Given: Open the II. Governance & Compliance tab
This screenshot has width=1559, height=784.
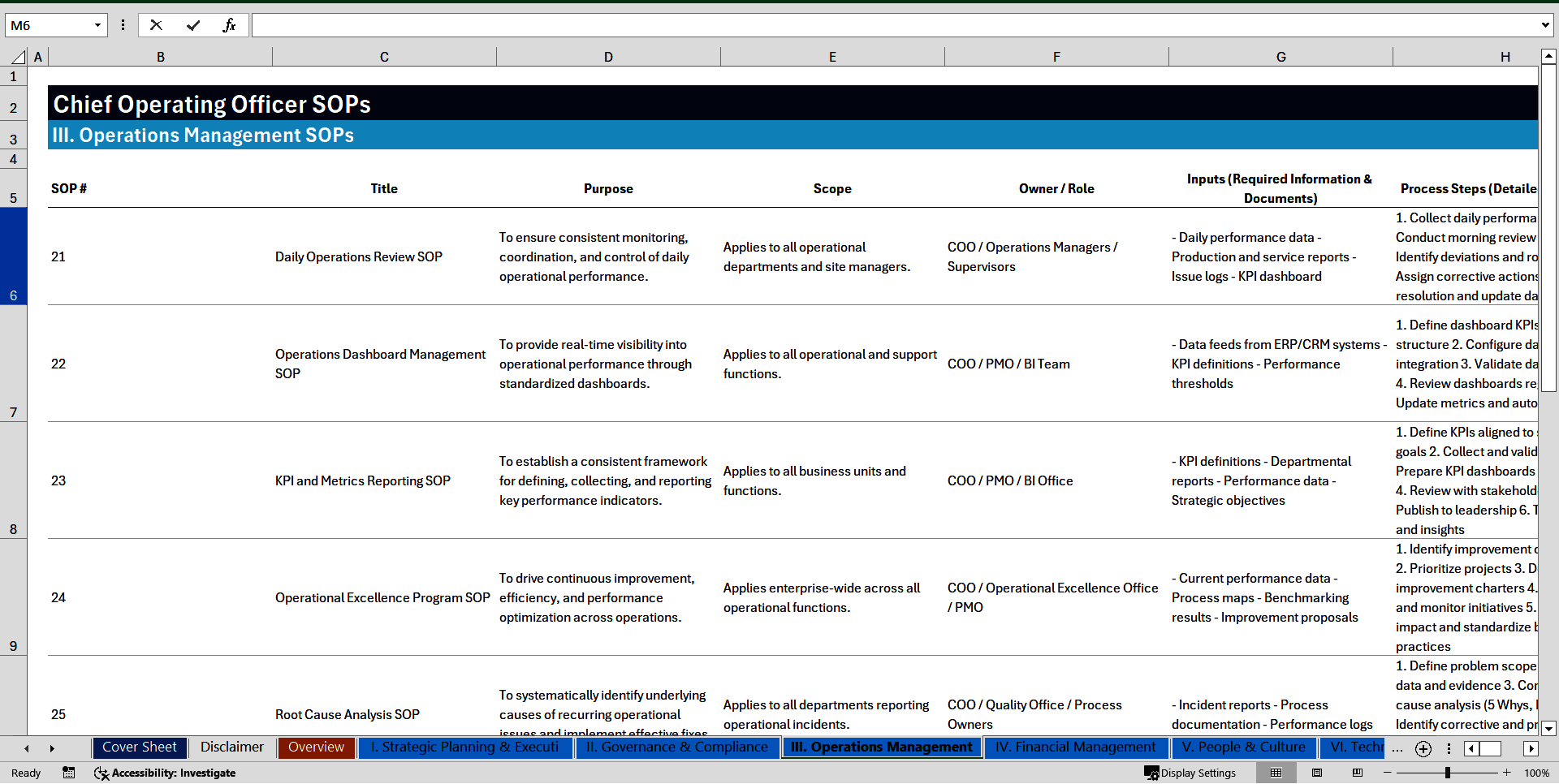Looking at the screenshot, I should click(x=677, y=747).
